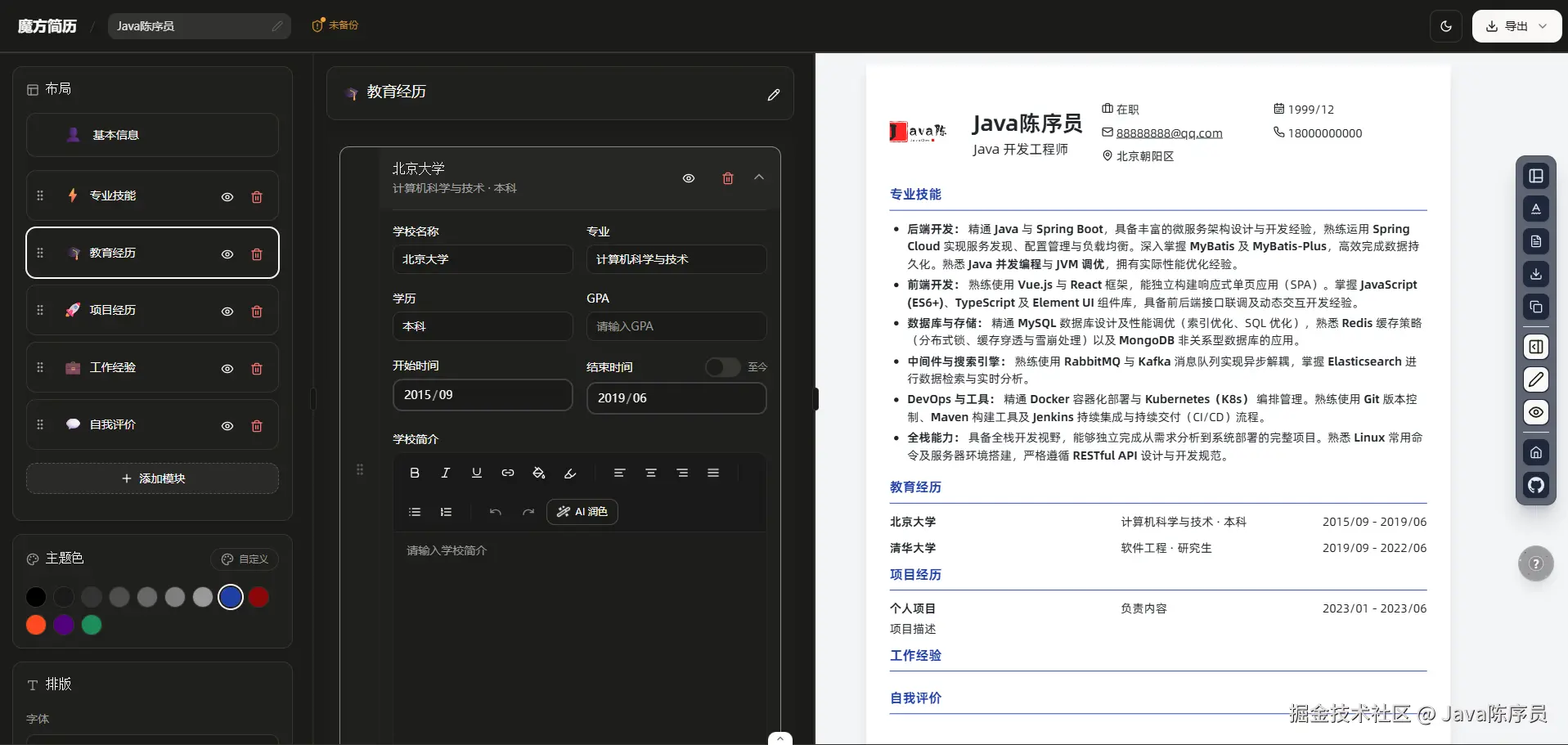Select the 自我评价 module

tap(153, 424)
